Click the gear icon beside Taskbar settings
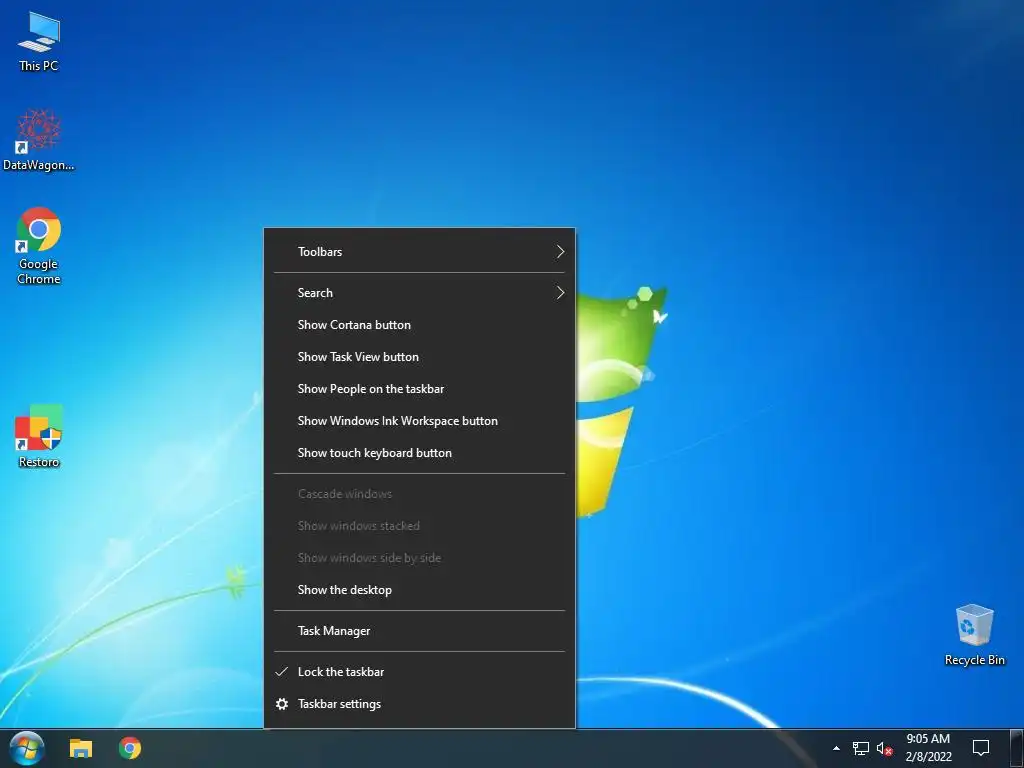Image resolution: width=1024 pixels, height=768 pixels. tap(281, 703)
